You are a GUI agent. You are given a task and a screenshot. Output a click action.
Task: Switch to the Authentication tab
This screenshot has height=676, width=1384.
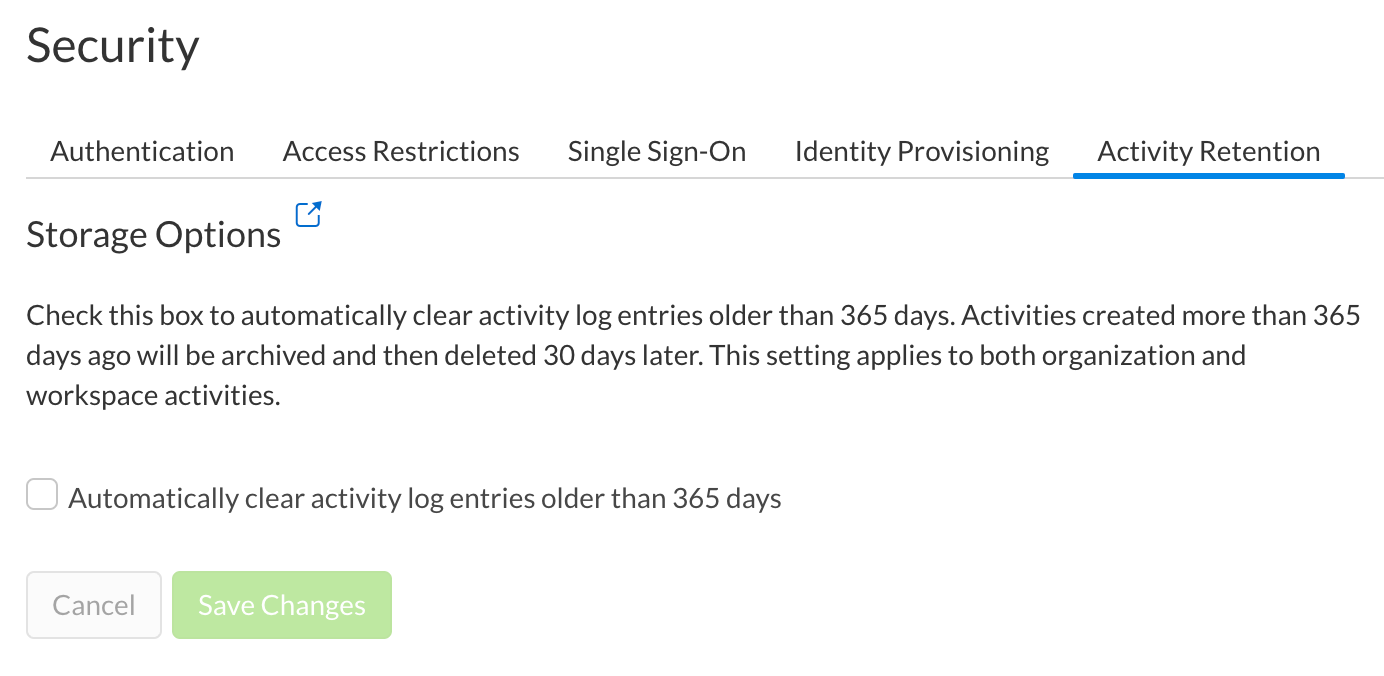141,151
